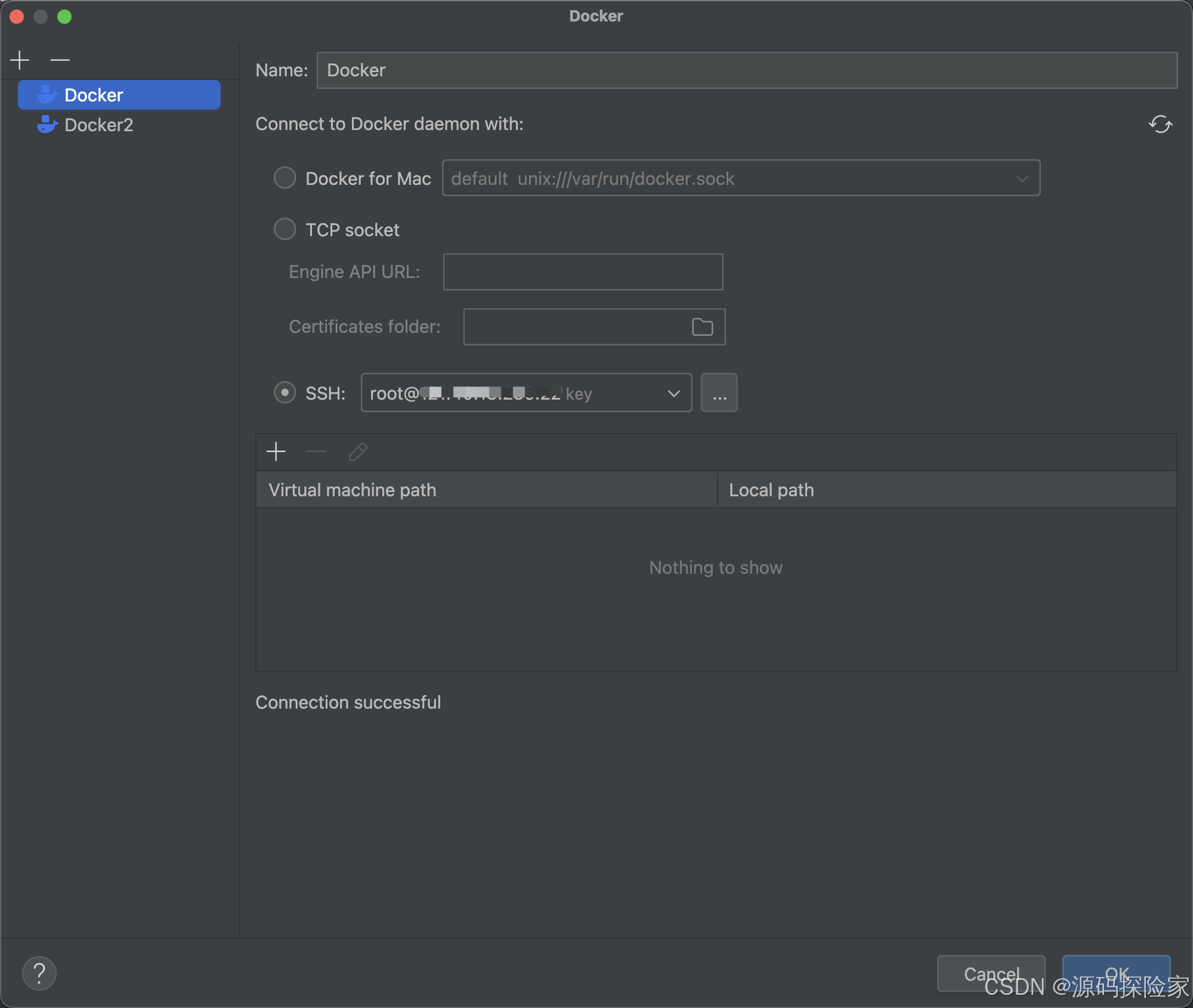Edit the selected path mapping
Image resolution: width=1193 pixels, height=1008 pixels.
(x=357, y=452)
